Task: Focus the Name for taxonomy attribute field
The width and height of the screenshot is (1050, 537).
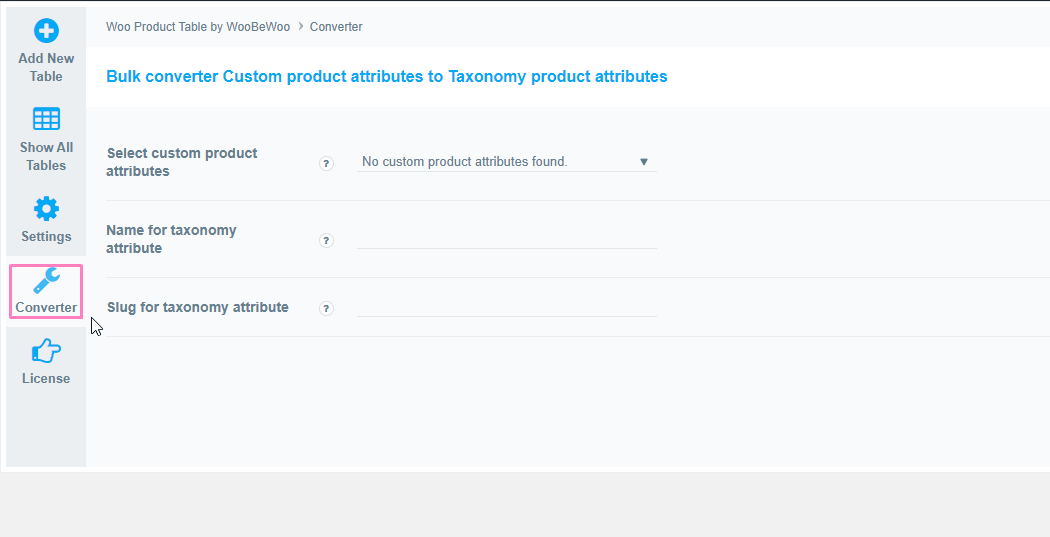Action: click(x=506, y=239)
